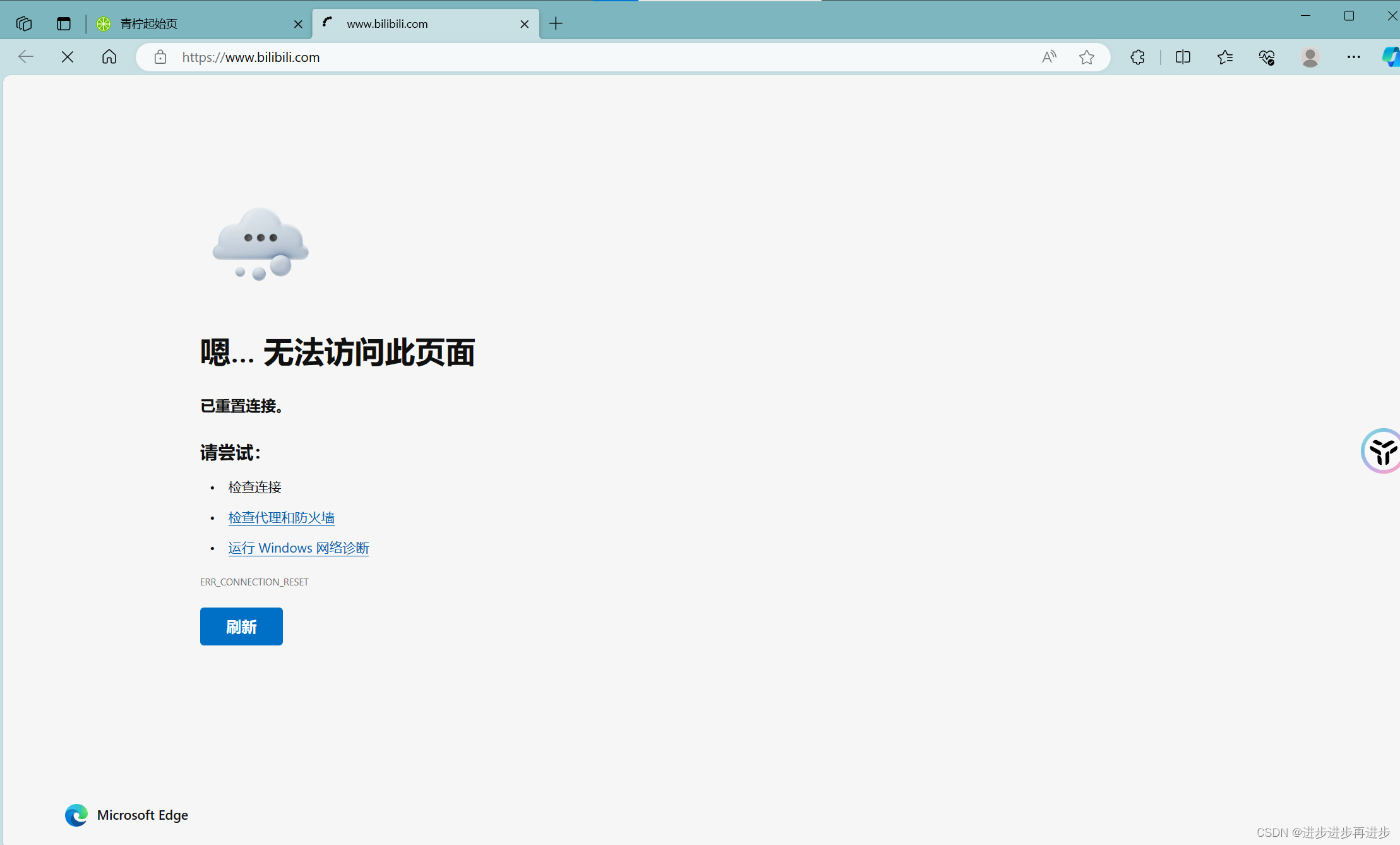The width and height of the screenshot is (1400, 845).
Task: Click the Read aloud icon
Action: coord(1049,57)
